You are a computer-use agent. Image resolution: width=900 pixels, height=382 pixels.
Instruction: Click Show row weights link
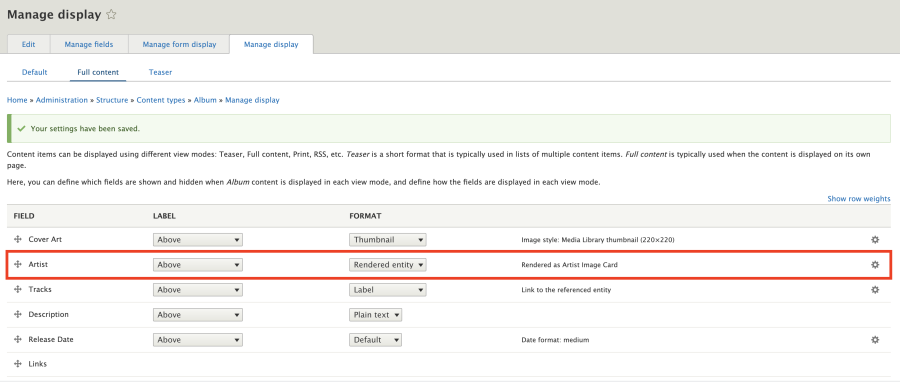(859, 198)
